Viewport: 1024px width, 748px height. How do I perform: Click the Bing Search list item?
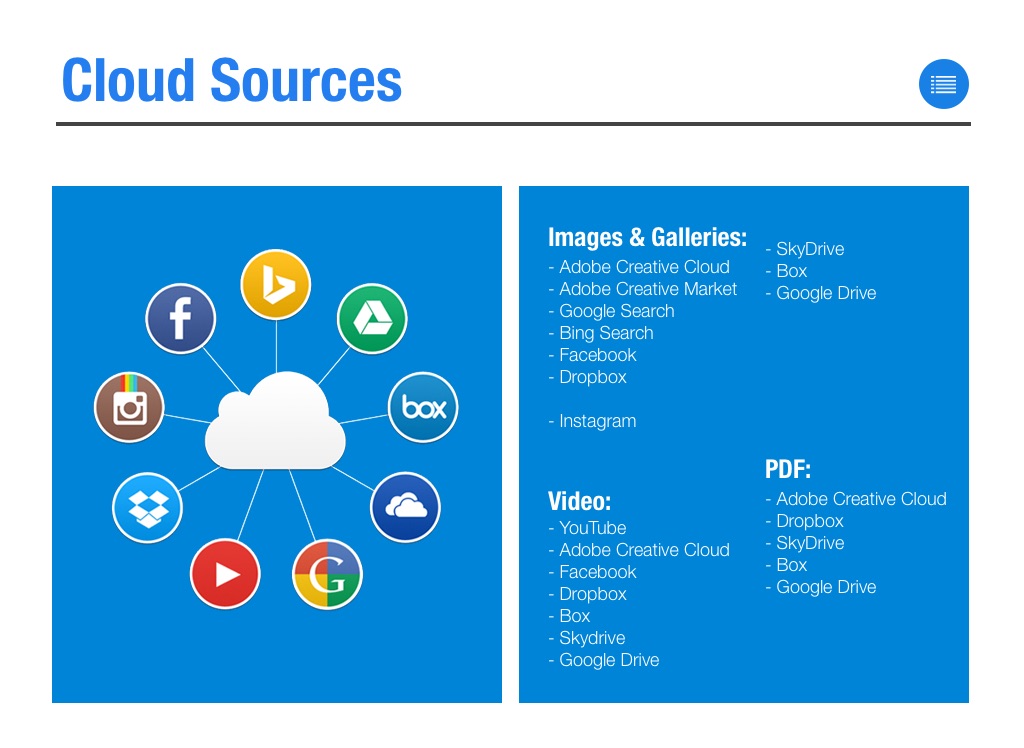[605, 333]
